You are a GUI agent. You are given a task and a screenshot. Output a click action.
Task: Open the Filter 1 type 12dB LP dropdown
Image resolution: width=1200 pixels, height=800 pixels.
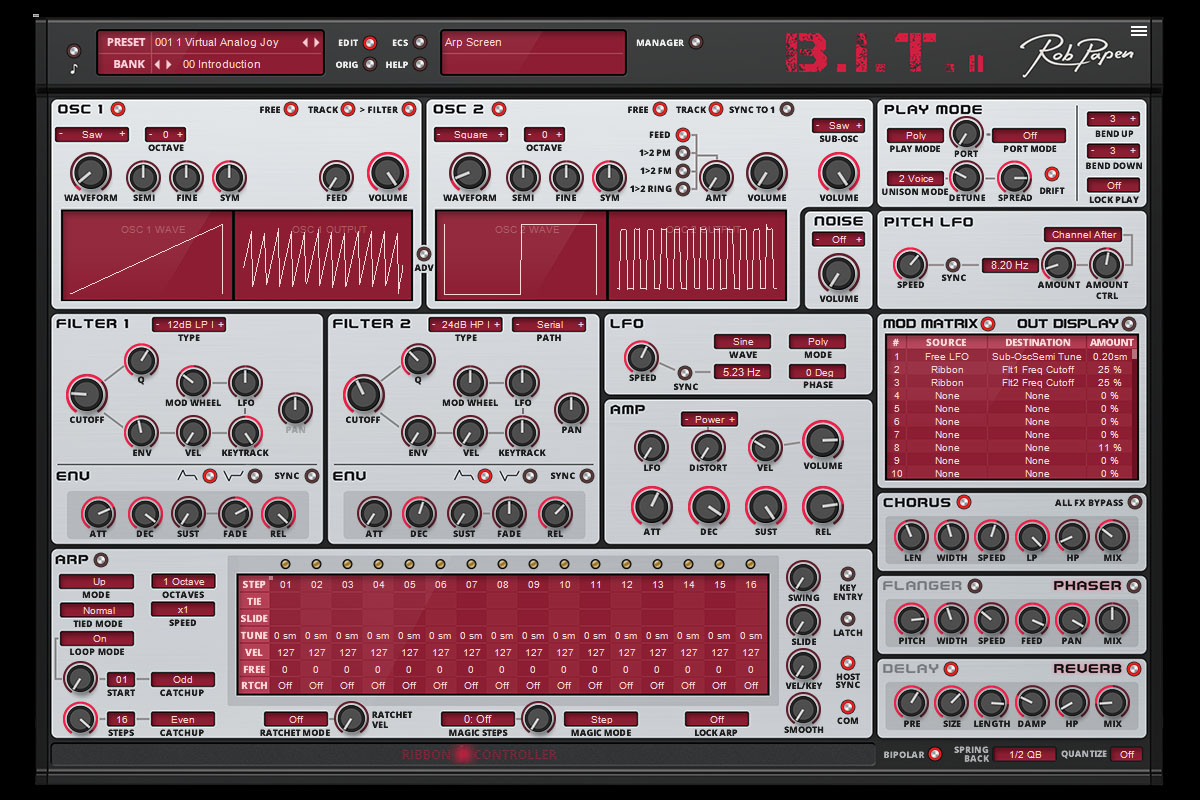pyautogui.click(x=189, y=324)
